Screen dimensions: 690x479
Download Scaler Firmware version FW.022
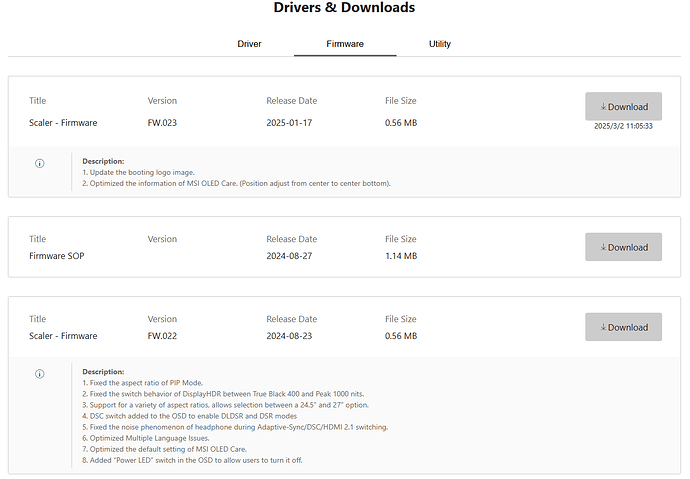pos(623,327)
